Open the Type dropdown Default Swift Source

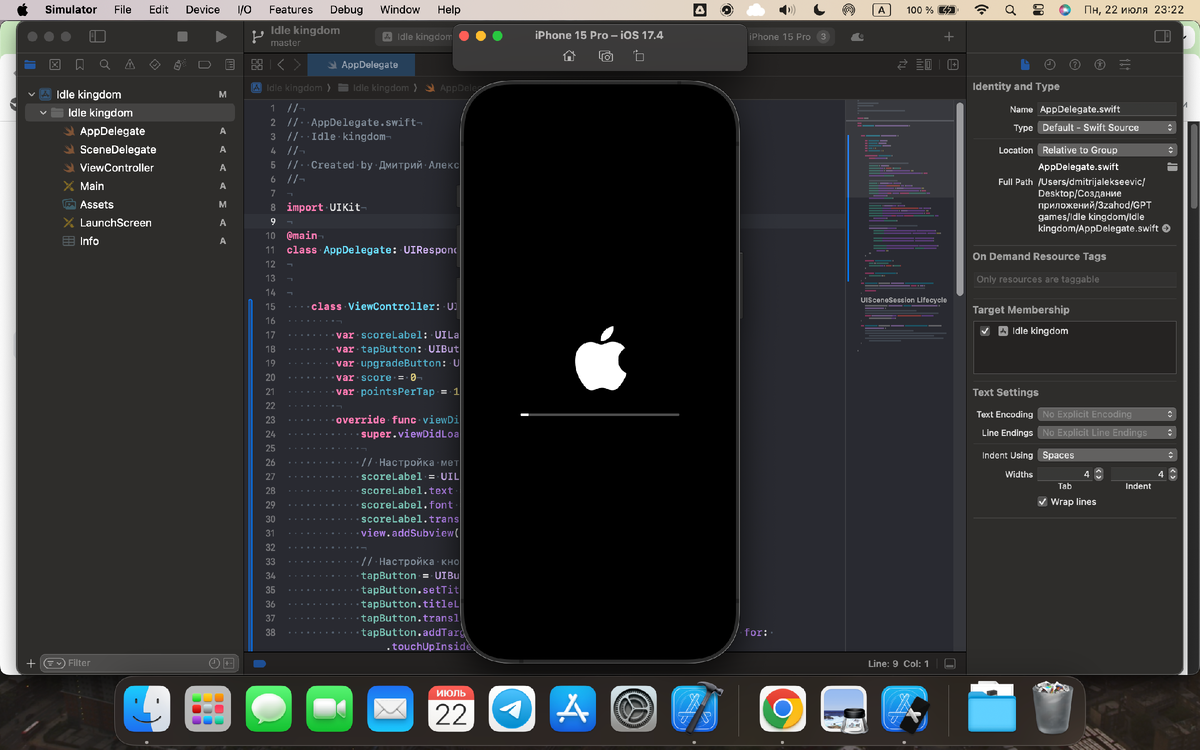1107,128
